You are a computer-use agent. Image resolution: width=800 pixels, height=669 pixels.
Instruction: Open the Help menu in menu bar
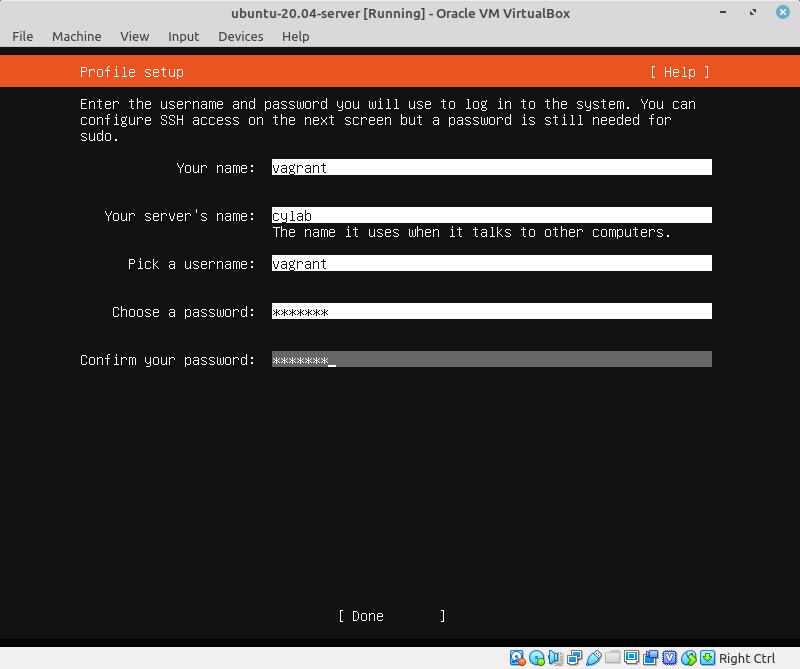[295, 37]
